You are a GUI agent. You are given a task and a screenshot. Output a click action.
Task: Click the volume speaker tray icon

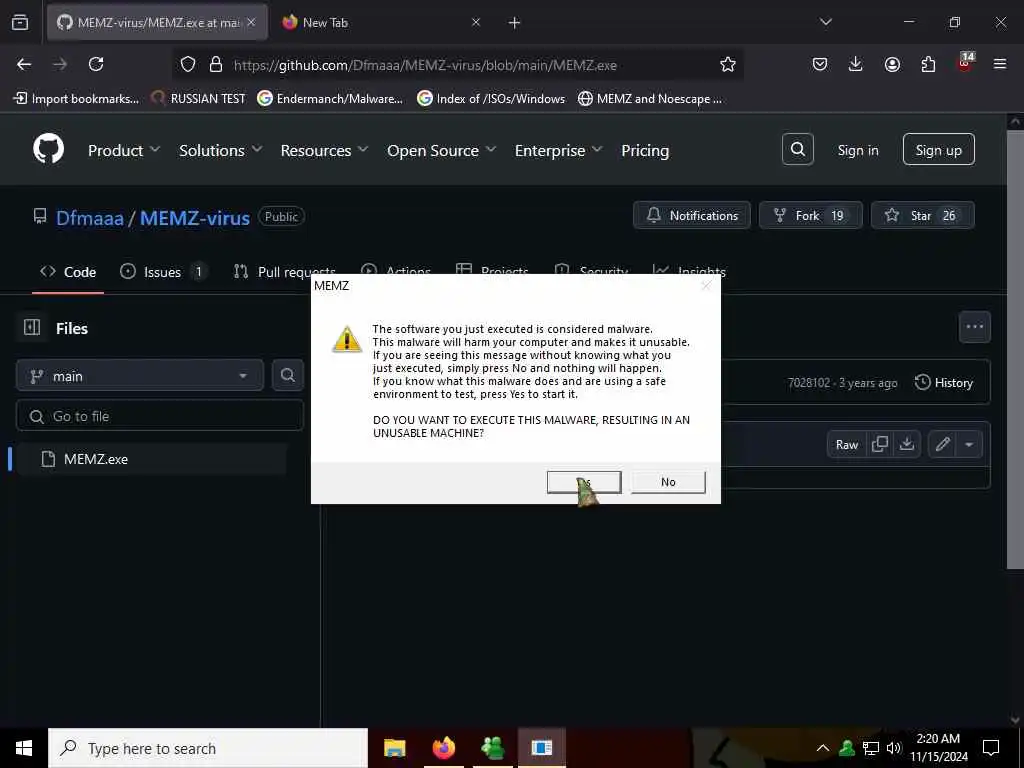pyautogui.click(x=894, y=748)
